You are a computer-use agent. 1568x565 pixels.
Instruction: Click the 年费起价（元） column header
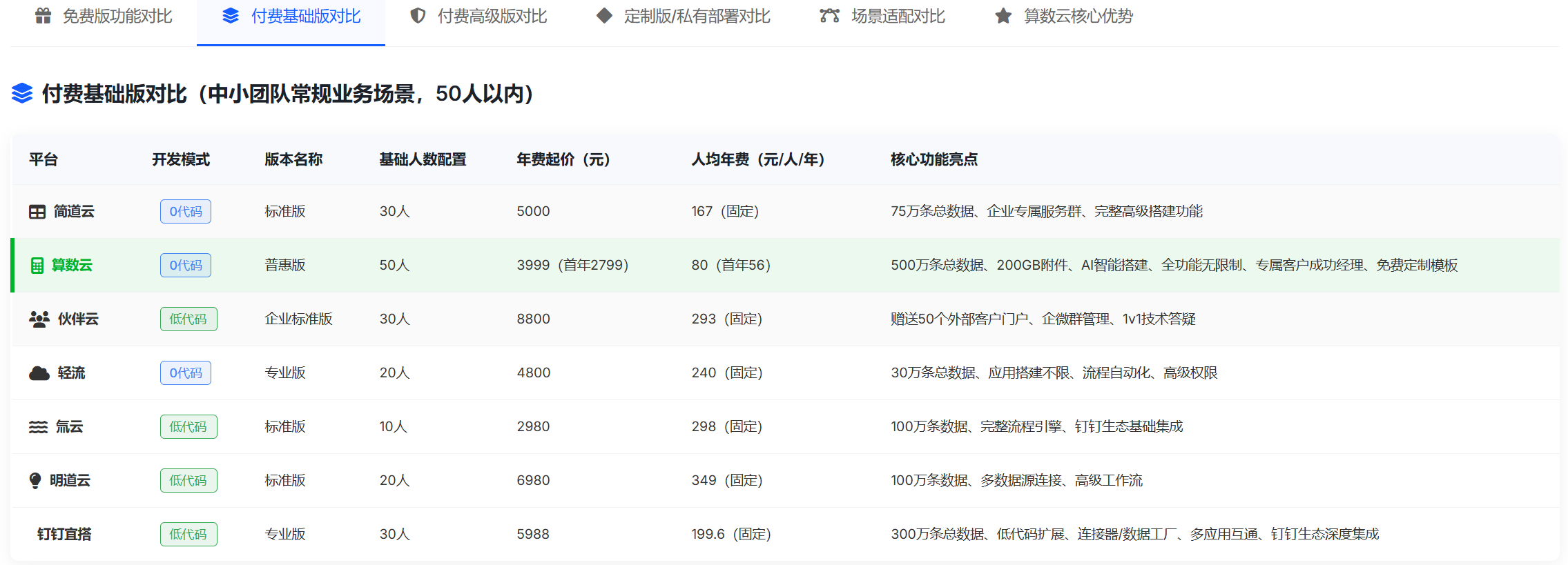point(563,160)
